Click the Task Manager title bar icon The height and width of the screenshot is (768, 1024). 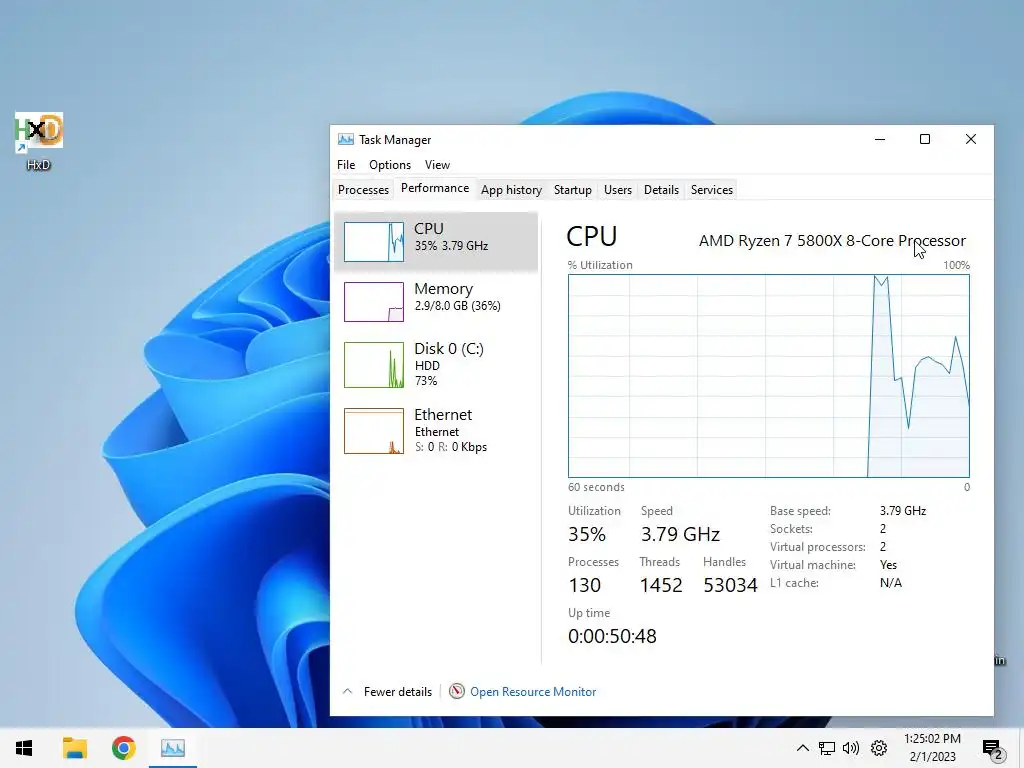345,139
